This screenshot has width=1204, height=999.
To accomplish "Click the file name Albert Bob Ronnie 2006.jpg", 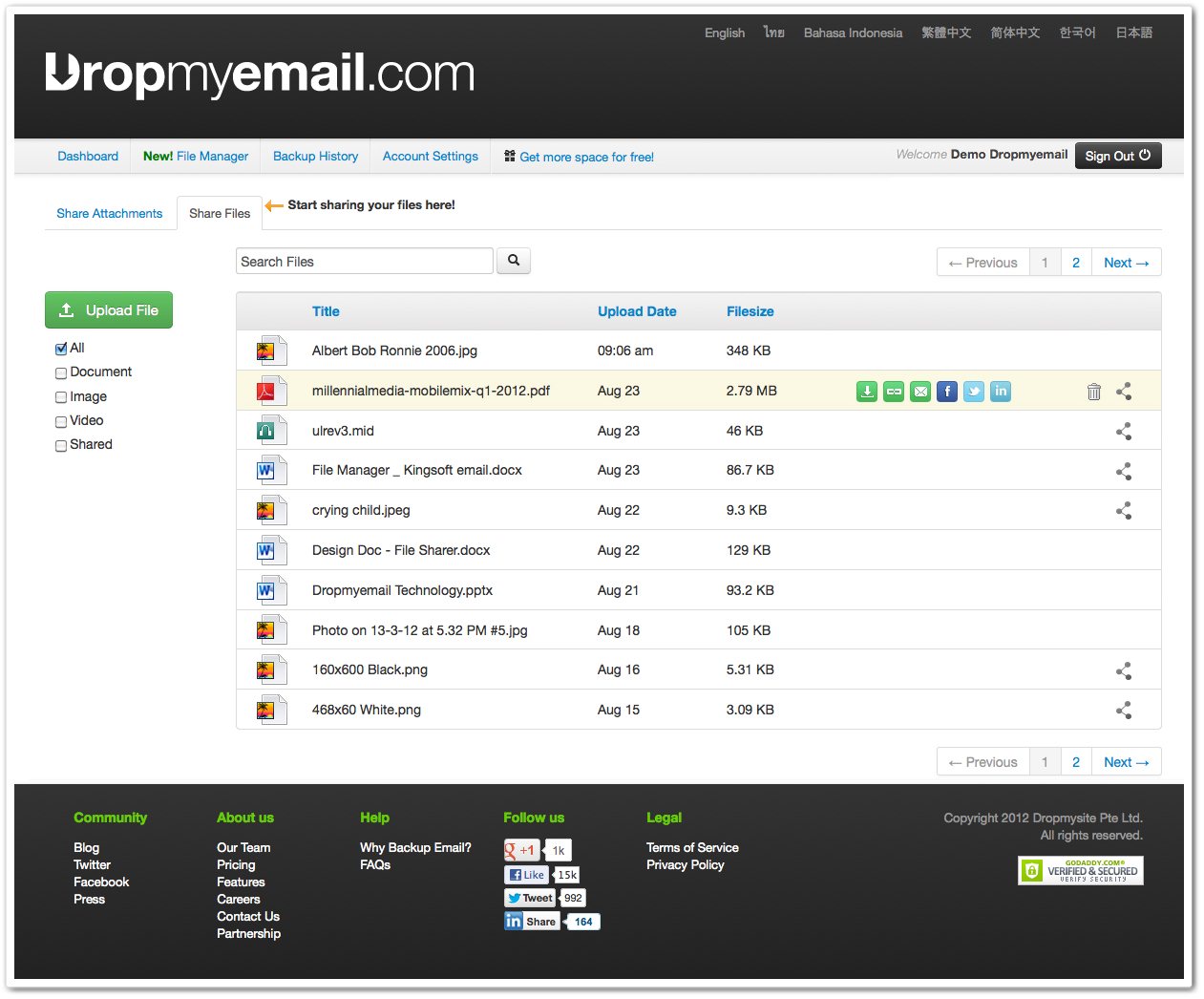I will (x=394, y=351).
